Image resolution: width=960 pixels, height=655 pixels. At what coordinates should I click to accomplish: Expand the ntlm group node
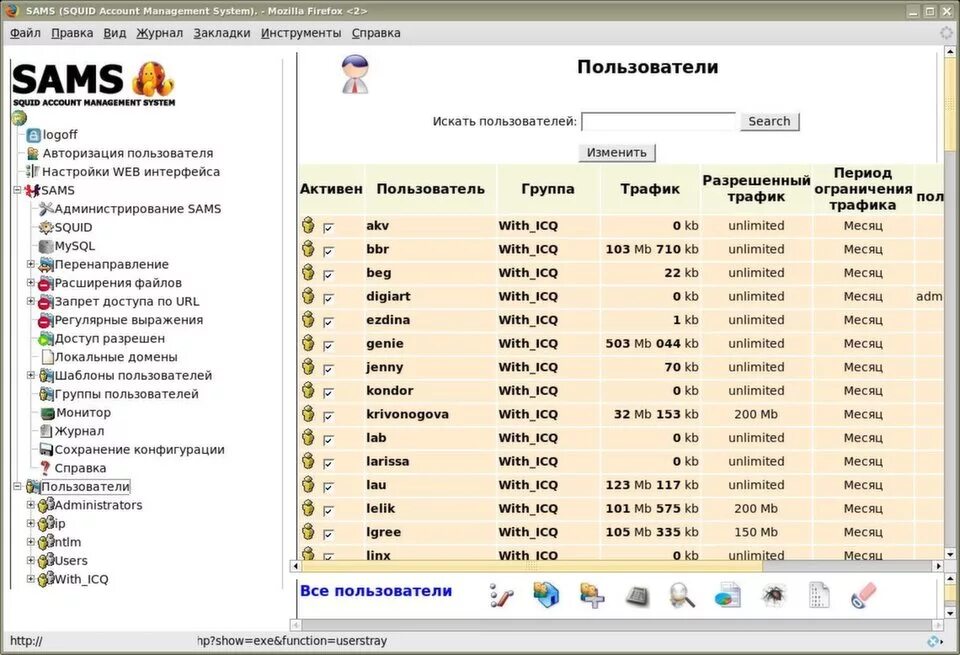(x=31, y=541)
